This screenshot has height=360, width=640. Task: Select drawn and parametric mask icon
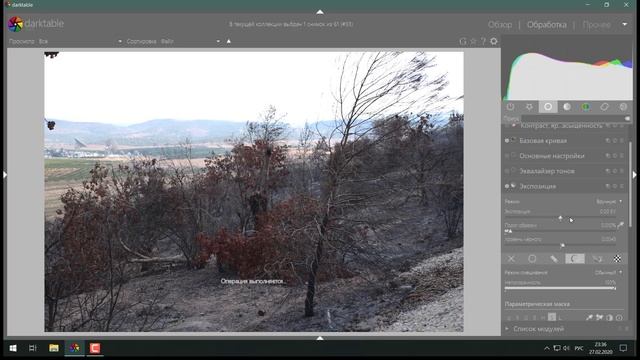tap(597, 259)
